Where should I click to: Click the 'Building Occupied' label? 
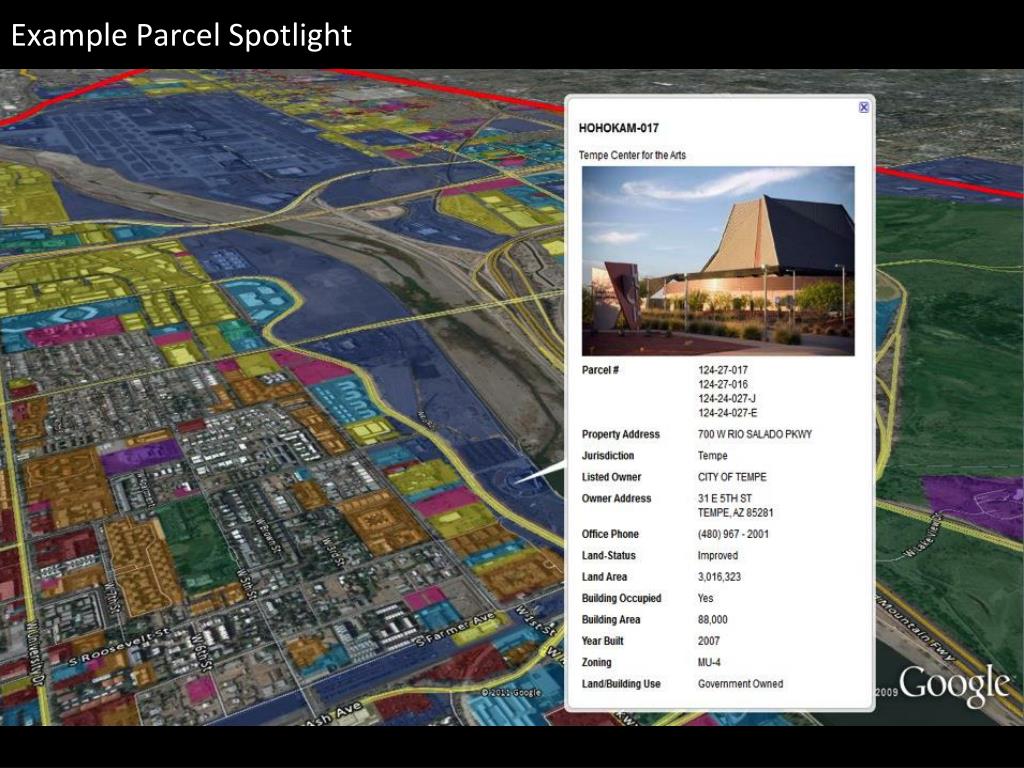[621, 598]
